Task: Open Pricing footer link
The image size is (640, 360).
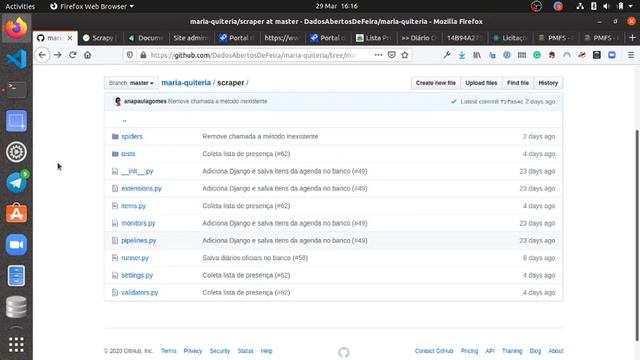Action: [x=469, y=351]
